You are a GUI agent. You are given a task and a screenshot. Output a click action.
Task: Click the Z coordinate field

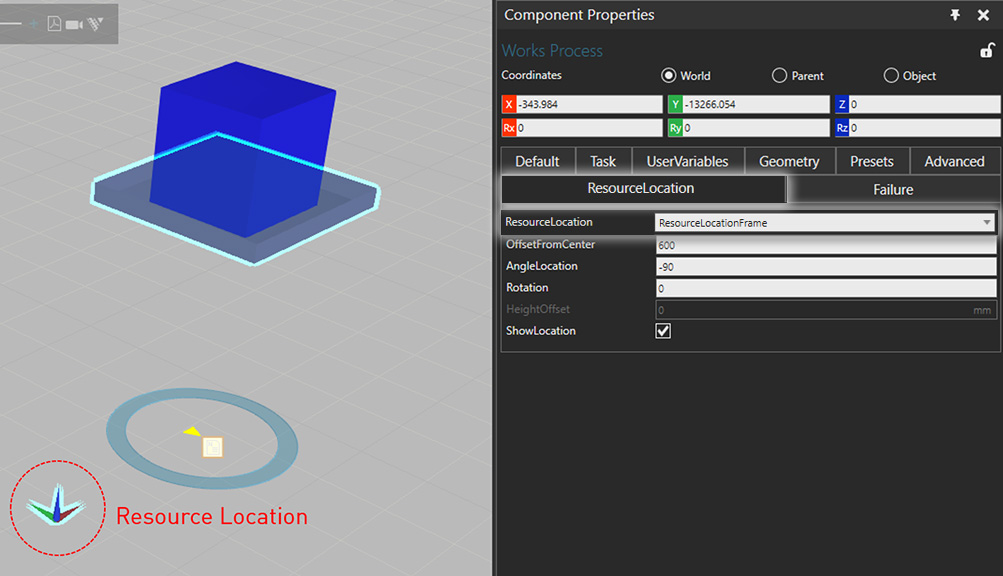pyautogui.click(x=924, y=104)
